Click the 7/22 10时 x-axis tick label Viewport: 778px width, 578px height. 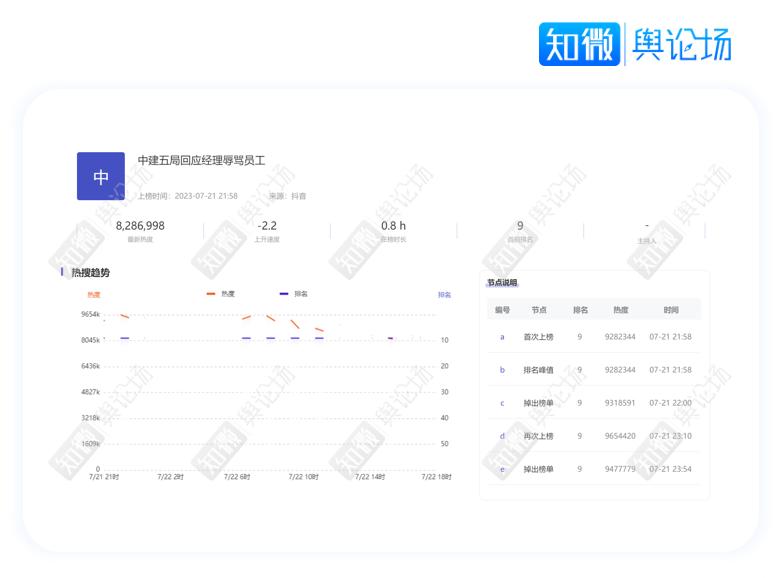[303, 477]
